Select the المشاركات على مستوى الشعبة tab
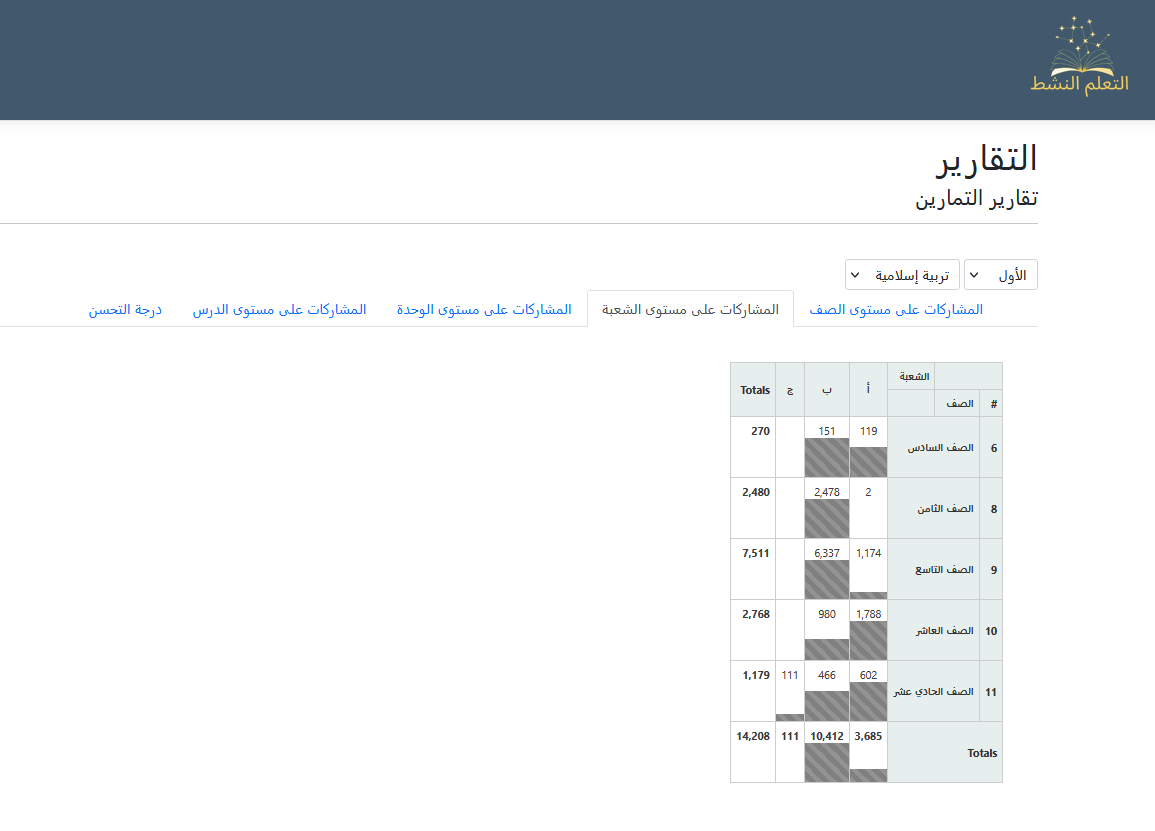The height and width of the screenshot is (831, 1155). point(690,310)
